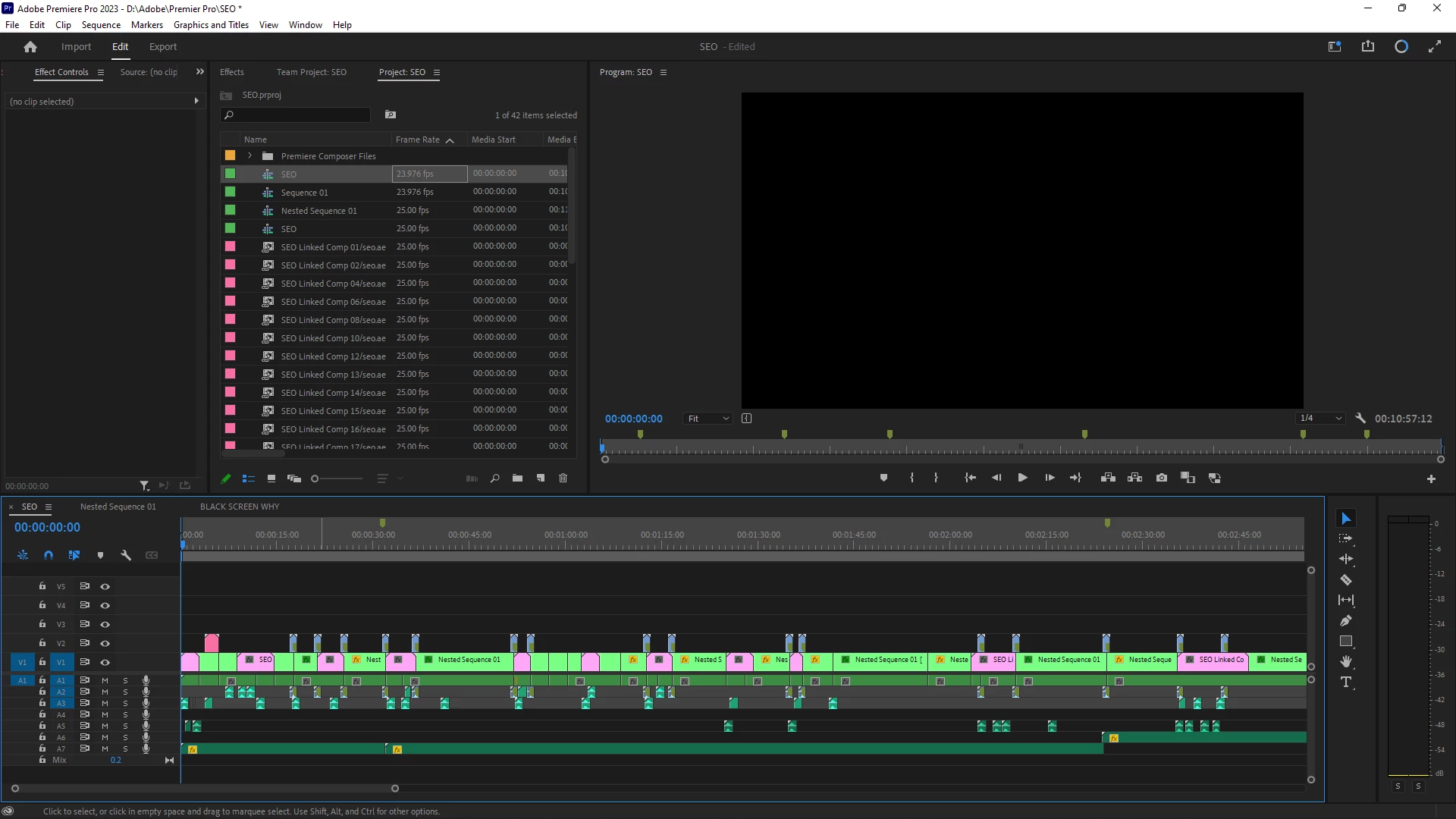1456x819 pixels.
Task: Open the 1/4 playback resolution dropdown
Action: (x=1321, y=419)
